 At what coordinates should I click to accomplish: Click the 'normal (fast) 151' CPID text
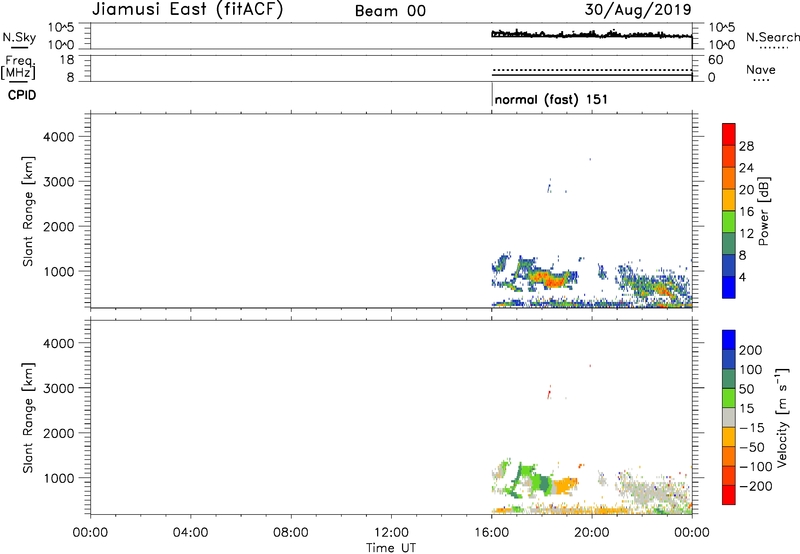(551, 99)
